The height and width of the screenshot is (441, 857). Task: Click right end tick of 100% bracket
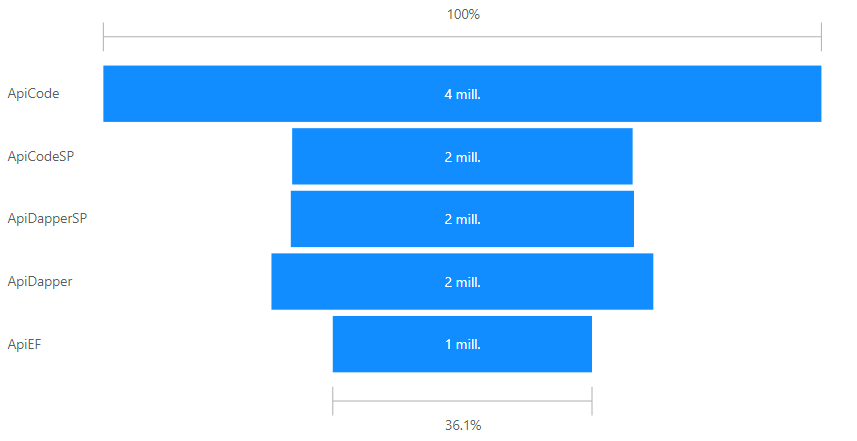[x=821, y=37]
